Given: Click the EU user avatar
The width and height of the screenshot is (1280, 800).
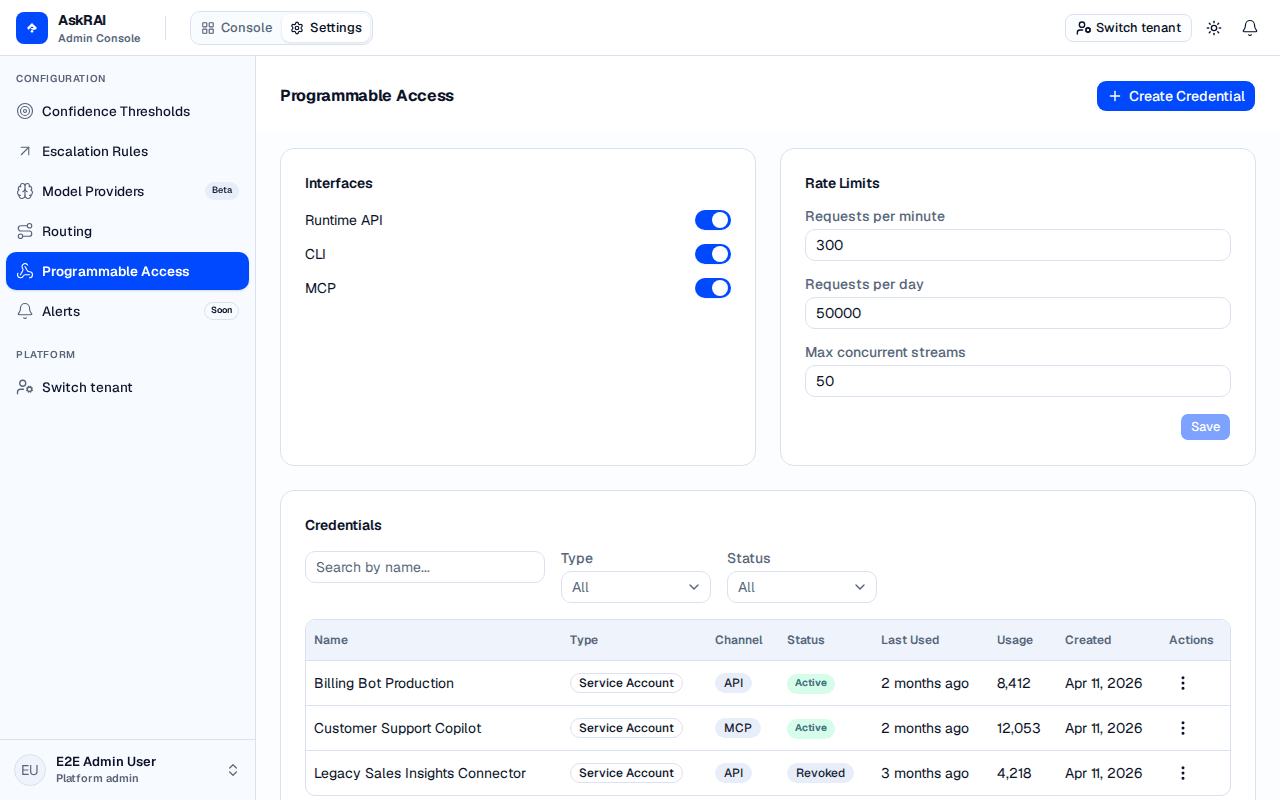Looking at the screenshot, I should (x=30, y=770).
